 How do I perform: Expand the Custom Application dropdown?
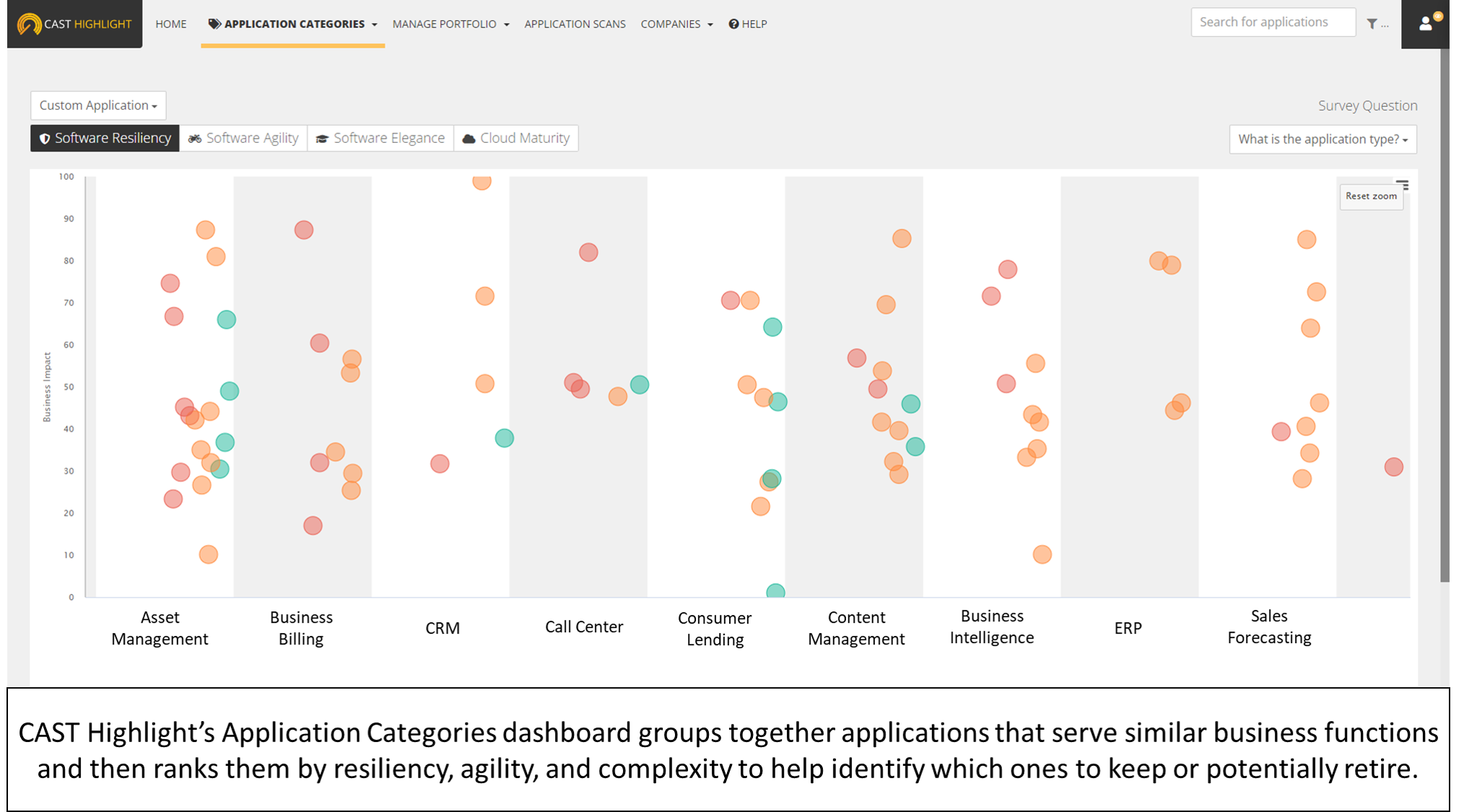click(98, 105)
